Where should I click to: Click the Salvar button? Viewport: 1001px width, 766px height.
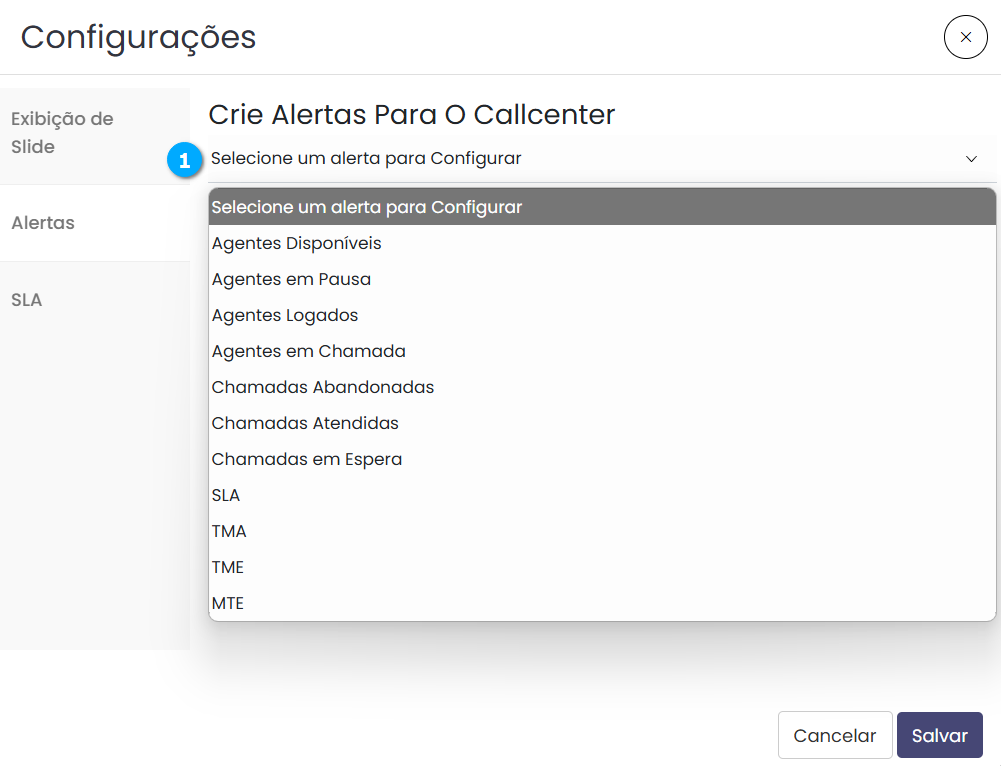pos(939,735)
